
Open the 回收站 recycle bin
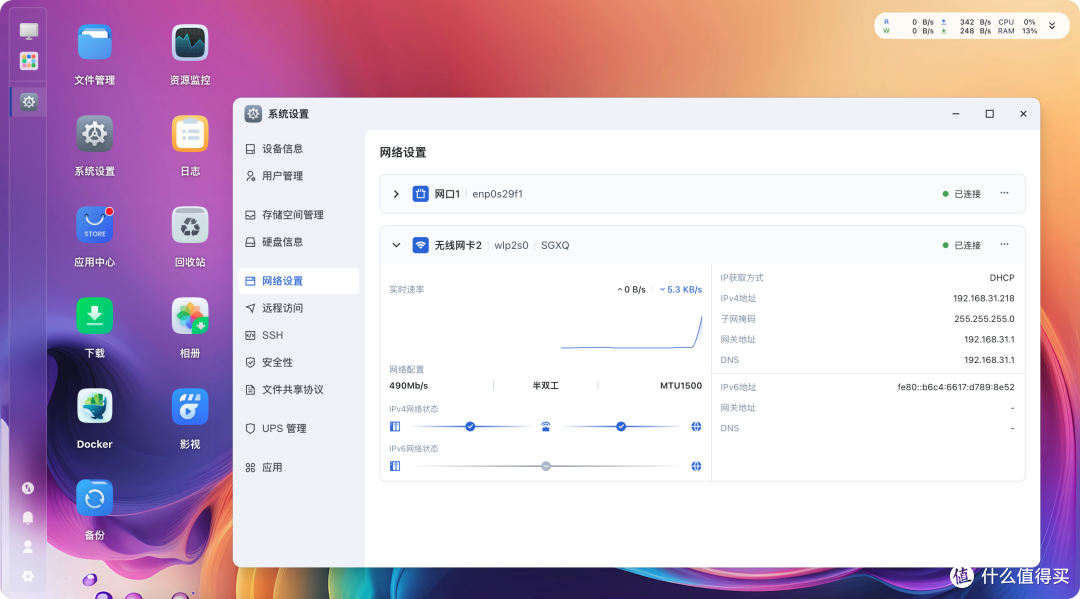coord(190,225)
